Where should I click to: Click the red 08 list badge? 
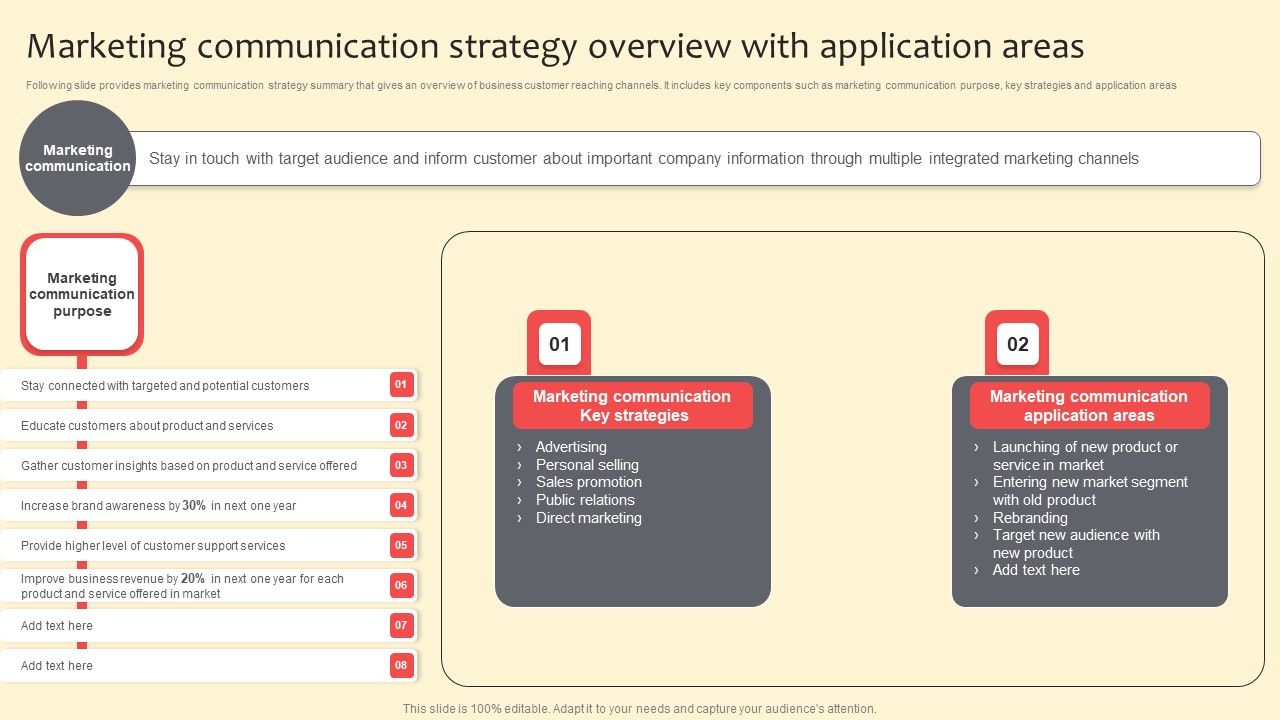click(401, 665)
